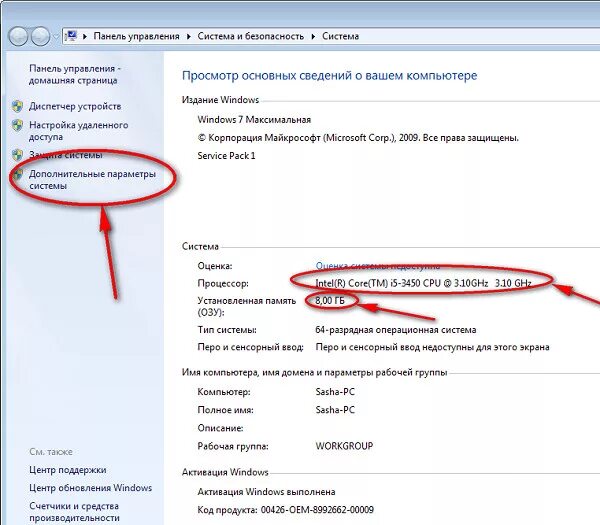Click heading 'Просмотр основных сведений о вашем компьютере'
Viewport: 600px width, 525px height.
[329, 76]
